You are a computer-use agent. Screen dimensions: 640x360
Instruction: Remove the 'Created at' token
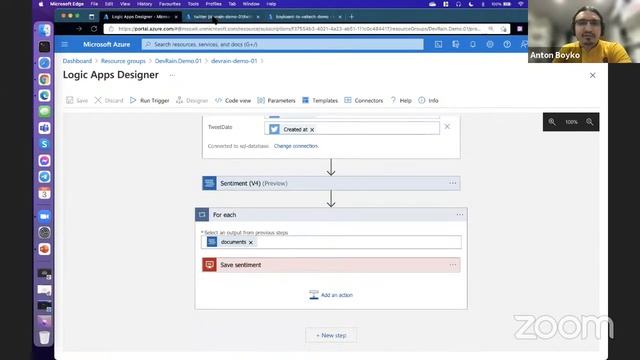pyautogui.click(x=312, y=130)
